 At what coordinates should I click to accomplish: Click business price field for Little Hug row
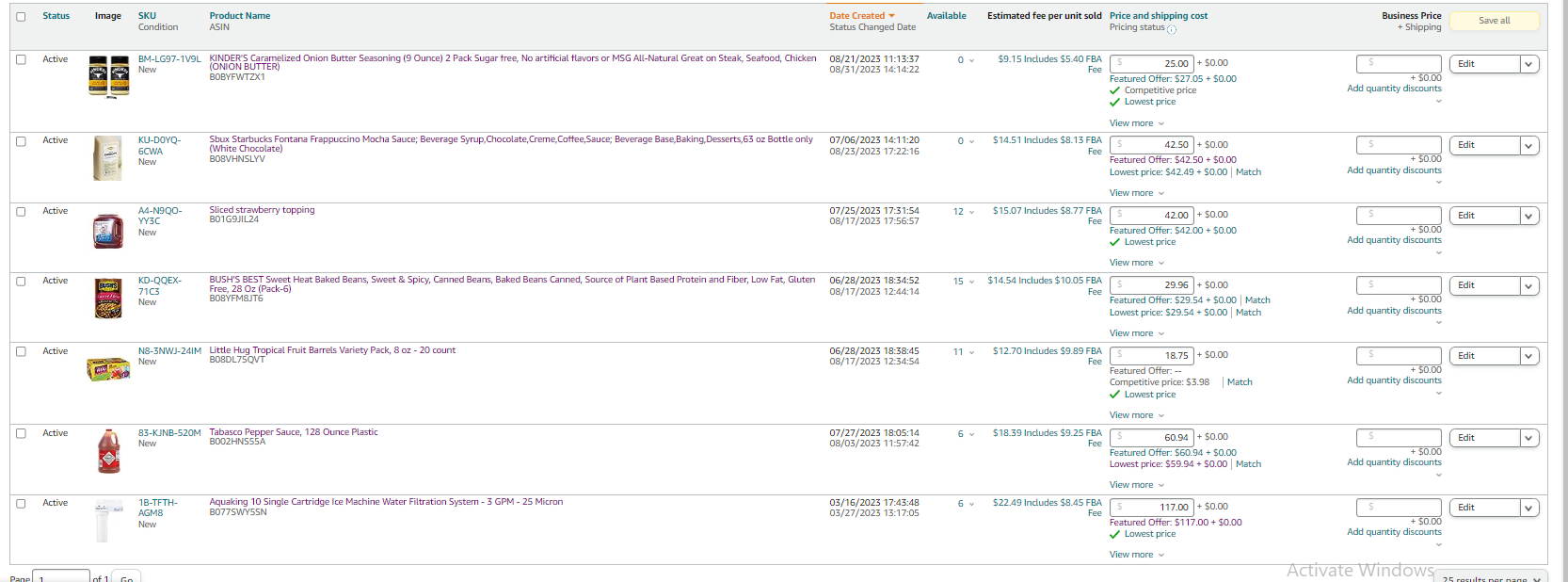[x=1399, y=356]
